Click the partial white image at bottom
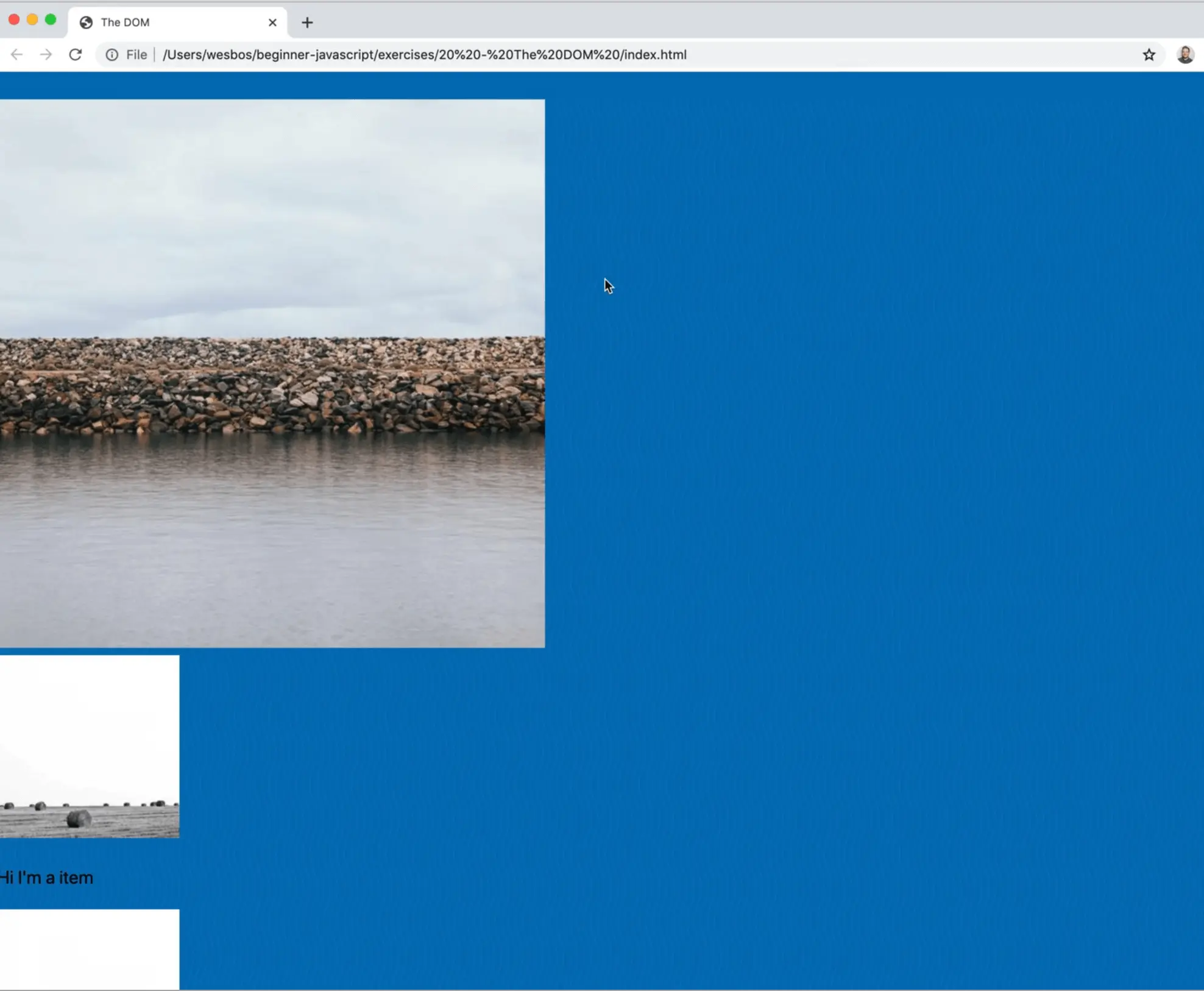The height and width of the screenshot is (991, 1204). click(89, 948)
